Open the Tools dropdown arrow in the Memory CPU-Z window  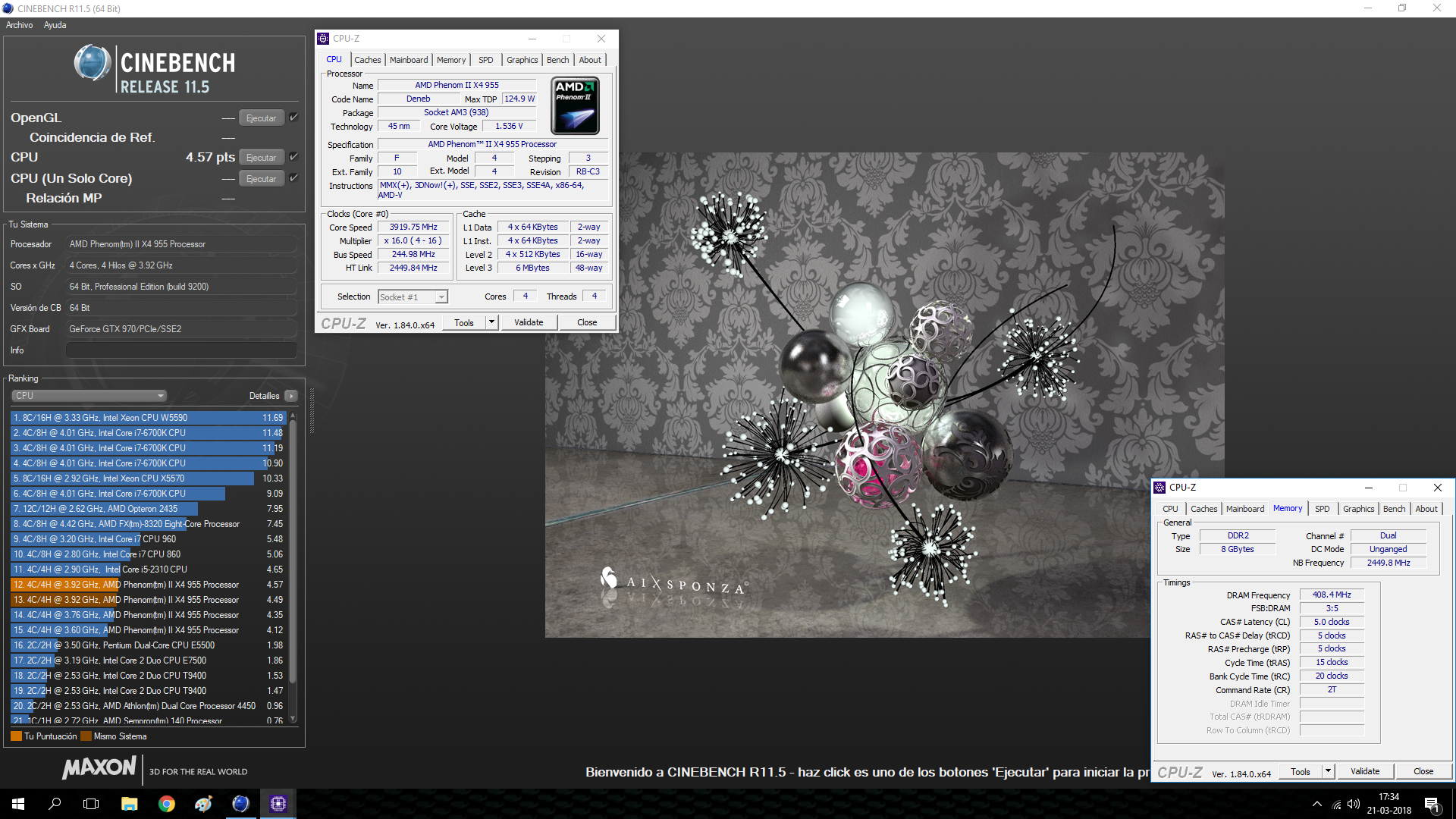click(x=1328, y=771)
